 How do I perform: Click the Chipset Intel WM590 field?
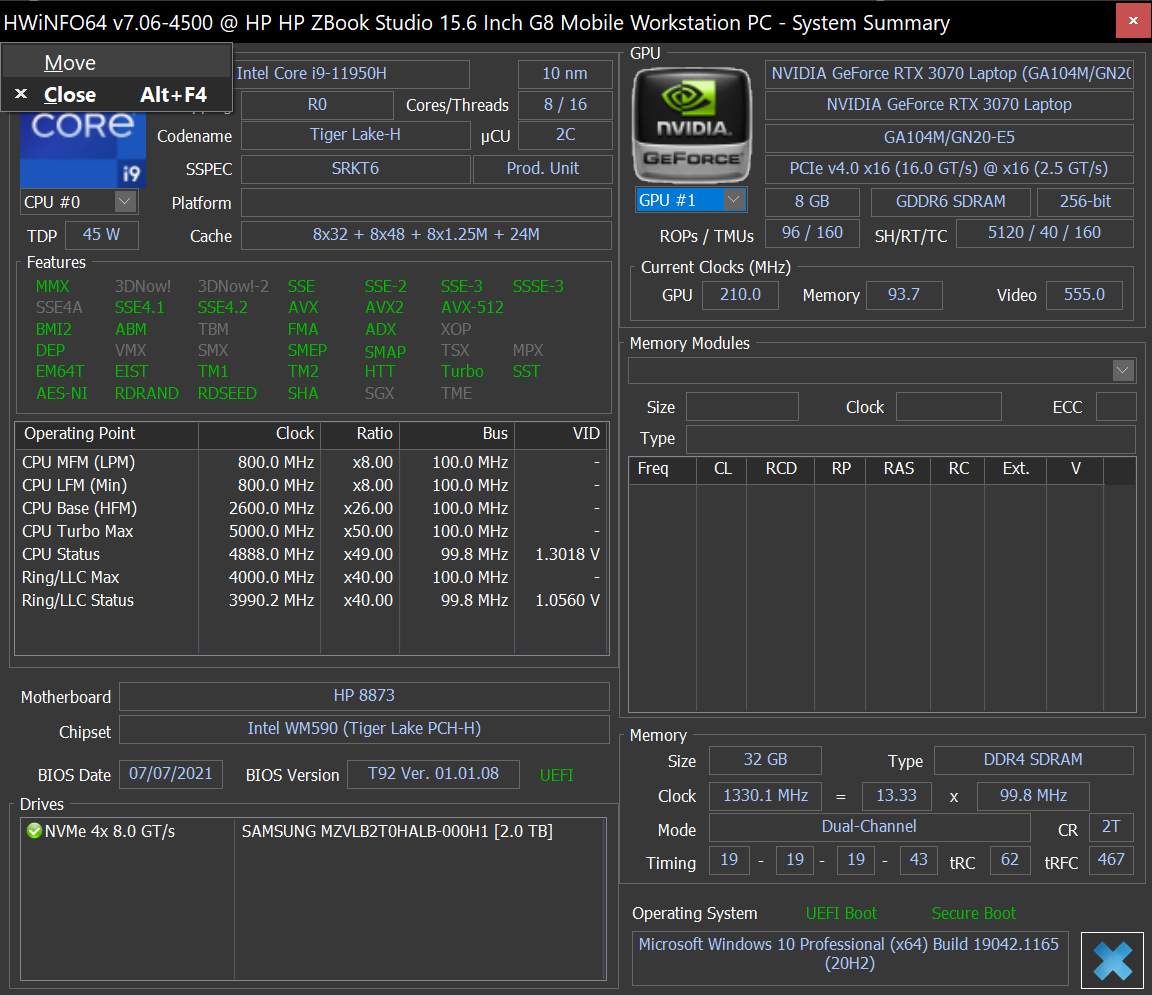click(x=364, y=729)
